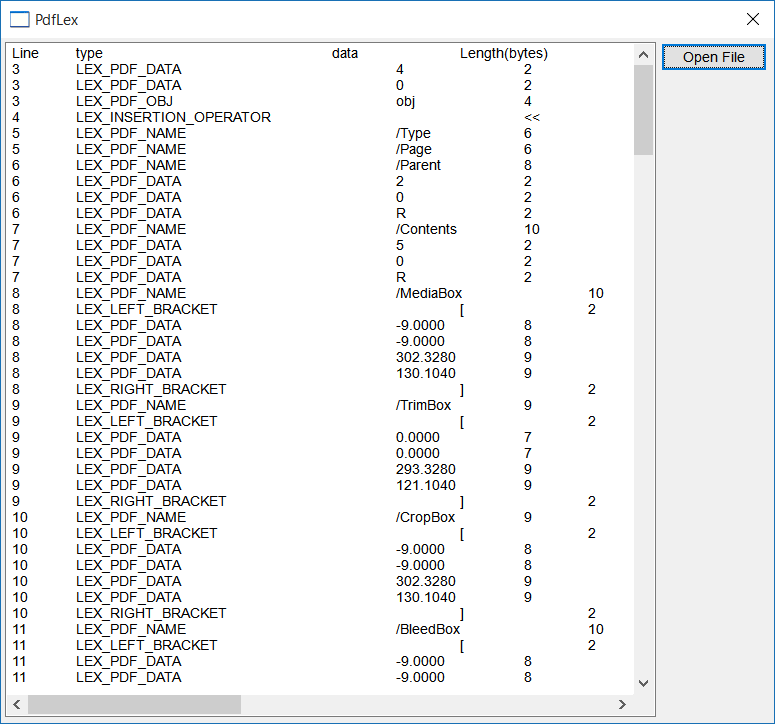Click the "<<" value on line 4
The height and width of the screenshot is (724, 775).
pyautogui.click(x=532, y=118)
